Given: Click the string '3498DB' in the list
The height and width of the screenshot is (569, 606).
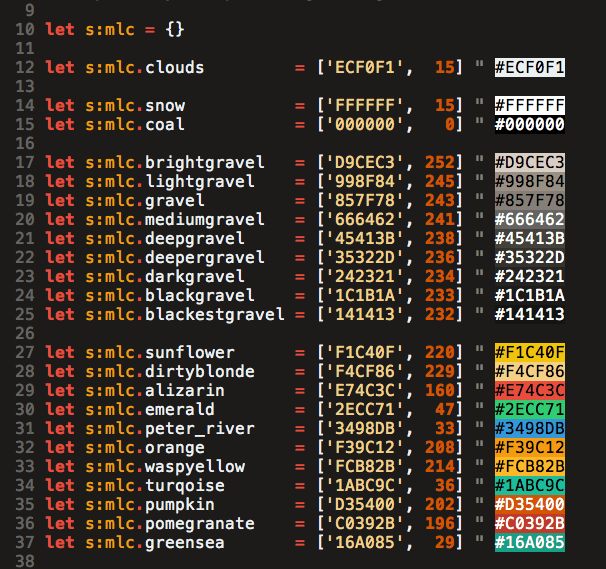Looking at the screenshot, I should pos(365,428).
